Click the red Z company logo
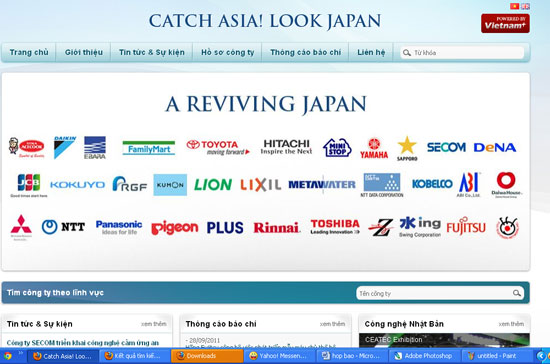 coord(381,227)
